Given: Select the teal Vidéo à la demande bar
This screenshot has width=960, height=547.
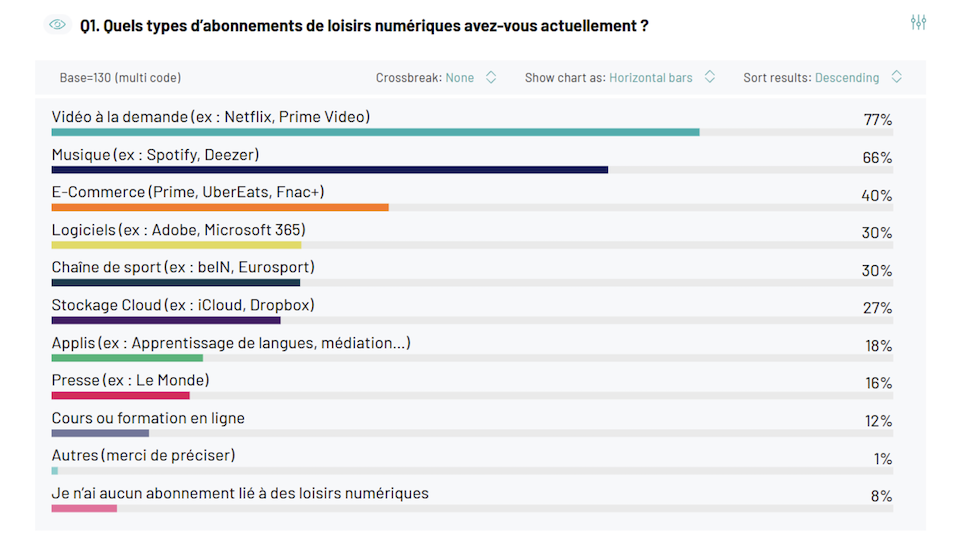Looking at the screenshot, I should click(375, 132).
